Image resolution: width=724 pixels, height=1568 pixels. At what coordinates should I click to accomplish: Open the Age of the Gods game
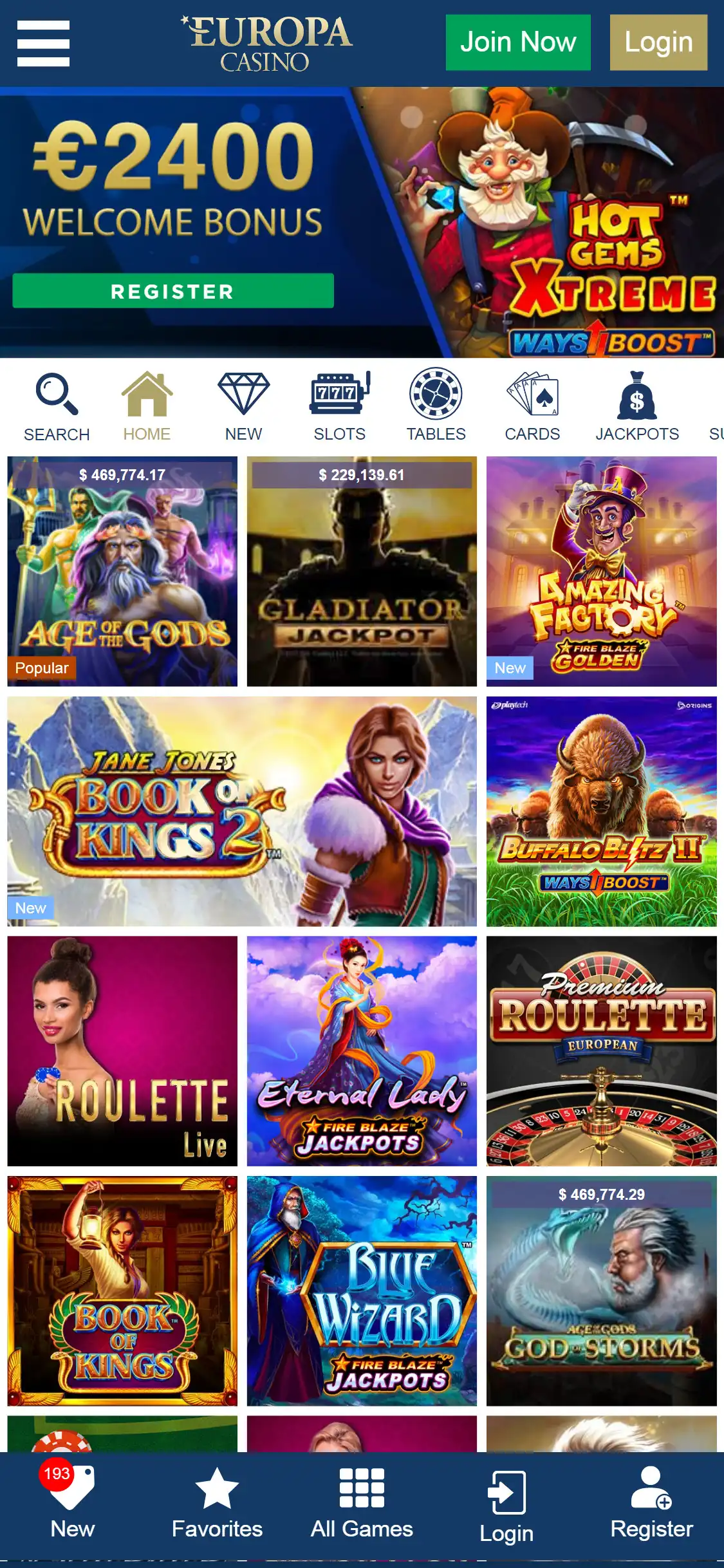point(122,572)
